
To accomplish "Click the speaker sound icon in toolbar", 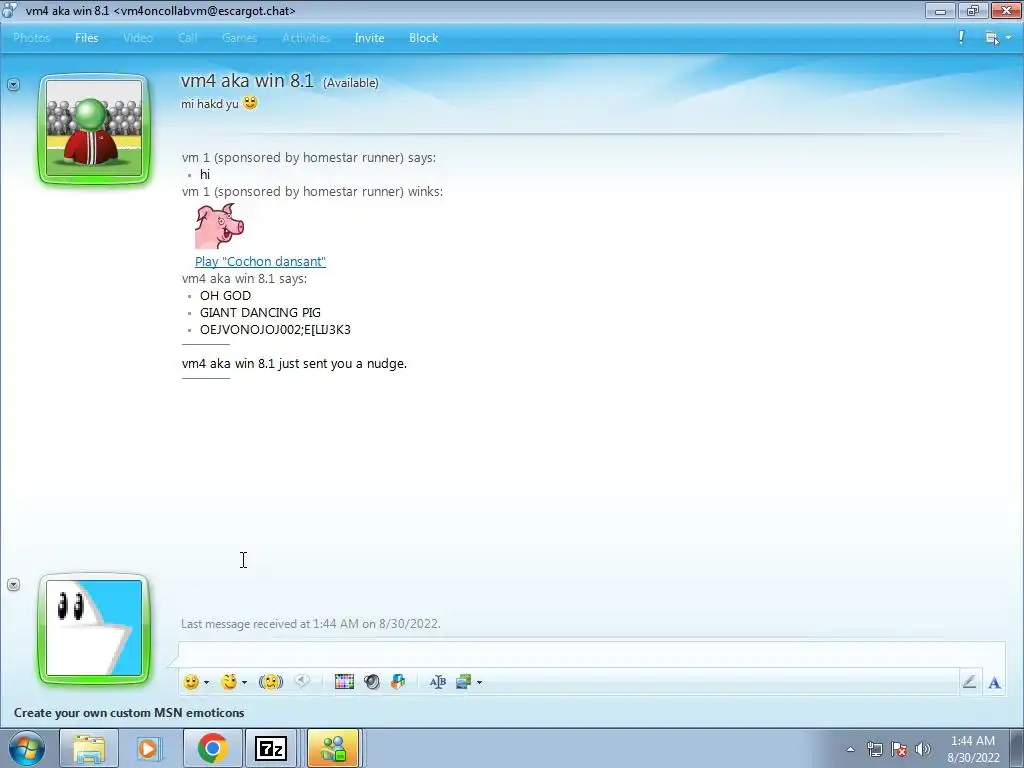I will [x=372, y=682].
